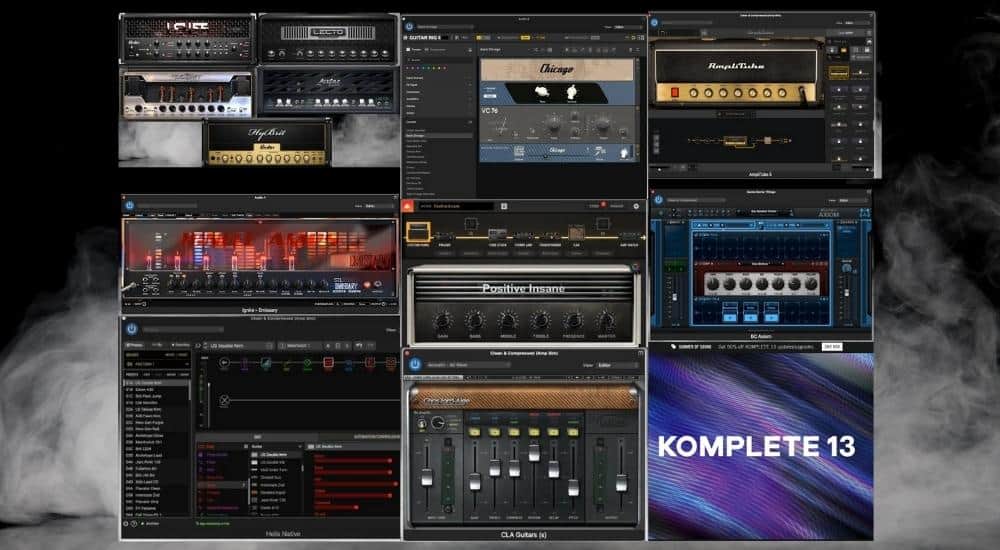Click the white button on Komplete 13 banner
This screenshot has height=550, width=1000.
point(832,346)
